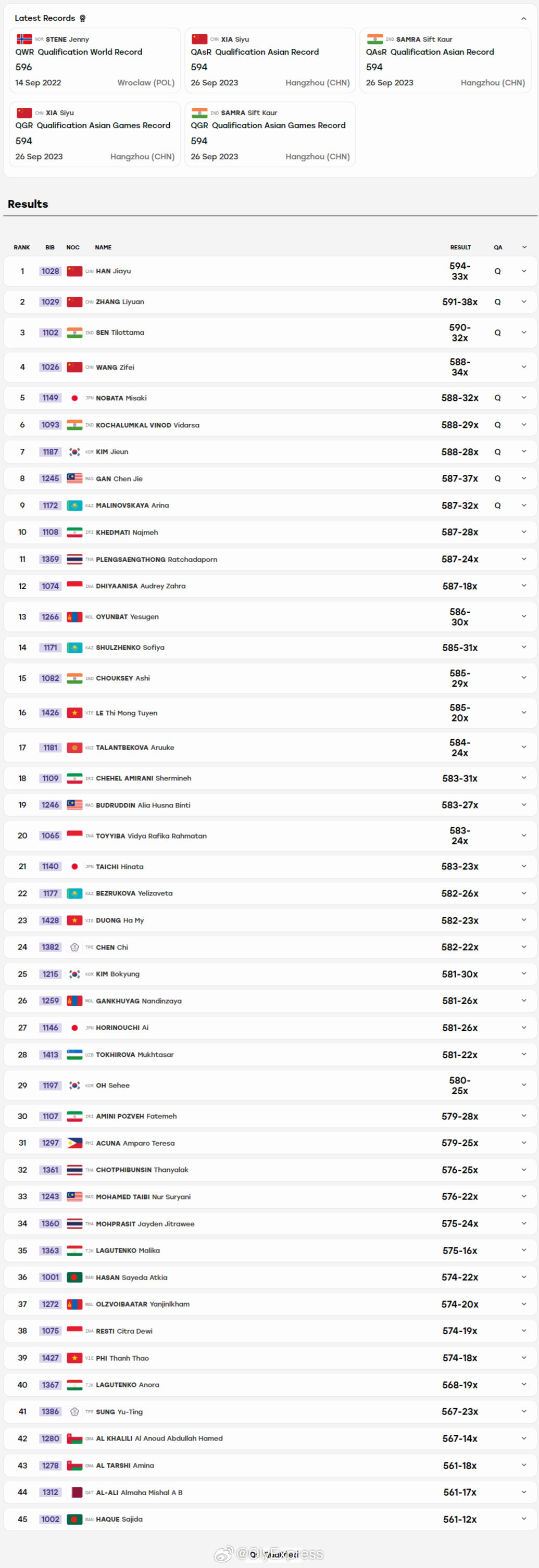Click Malaysia flag beside GAN Chen Jie

pyautogui.click(x=74, y=478)
